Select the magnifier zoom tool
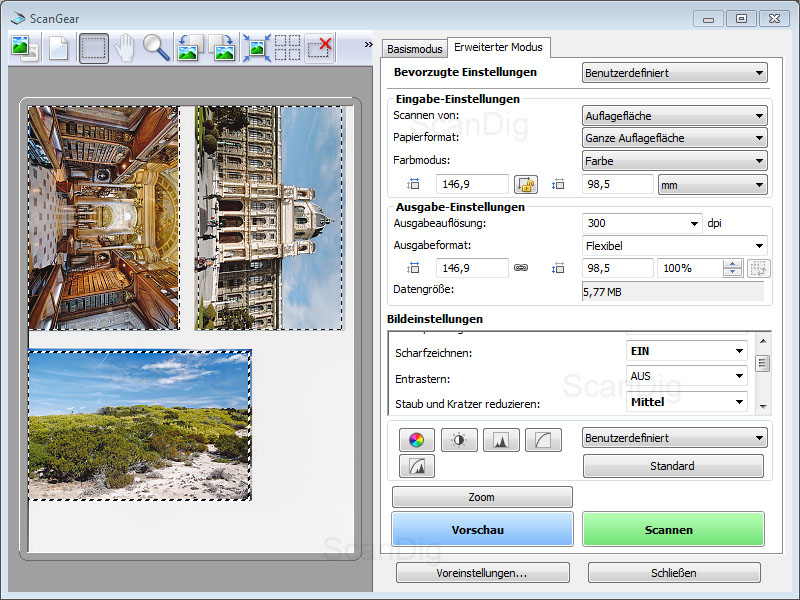This screenshot has height=600, width=800. (x=156, y=47)
